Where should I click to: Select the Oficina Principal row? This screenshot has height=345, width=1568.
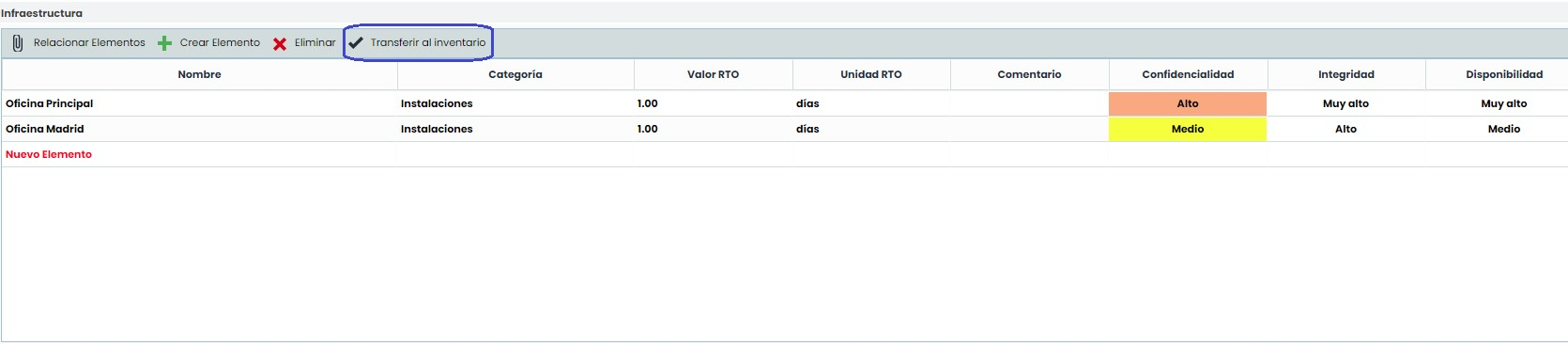tap(784, 103)
